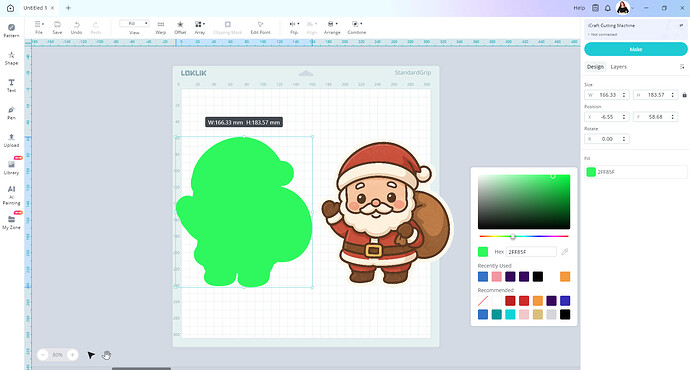Open My Zone in sidebar
The height and width of the screenshot is (370, 690).
[x=11, y=222]
